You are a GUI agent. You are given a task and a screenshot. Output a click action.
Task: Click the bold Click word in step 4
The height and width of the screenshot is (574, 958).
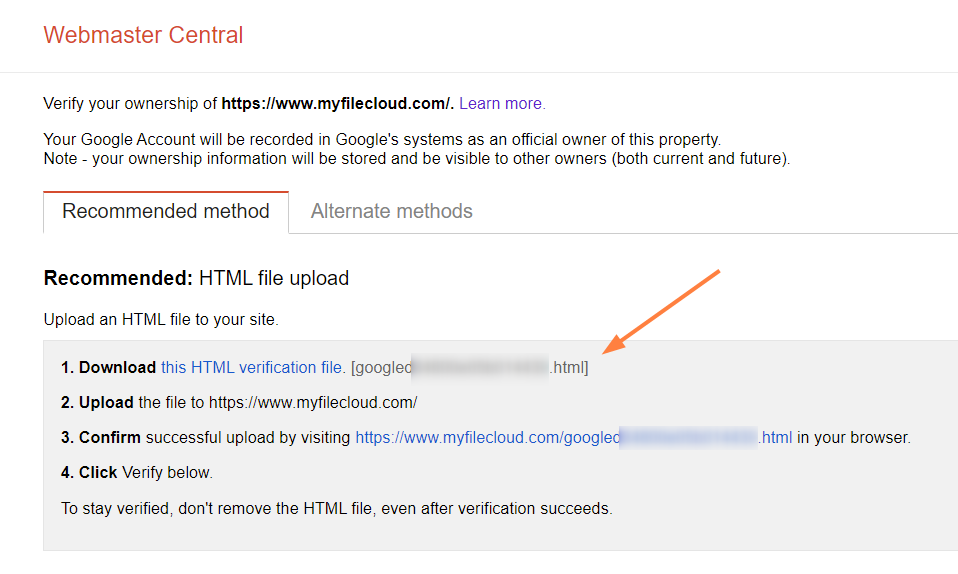point(98,472)
